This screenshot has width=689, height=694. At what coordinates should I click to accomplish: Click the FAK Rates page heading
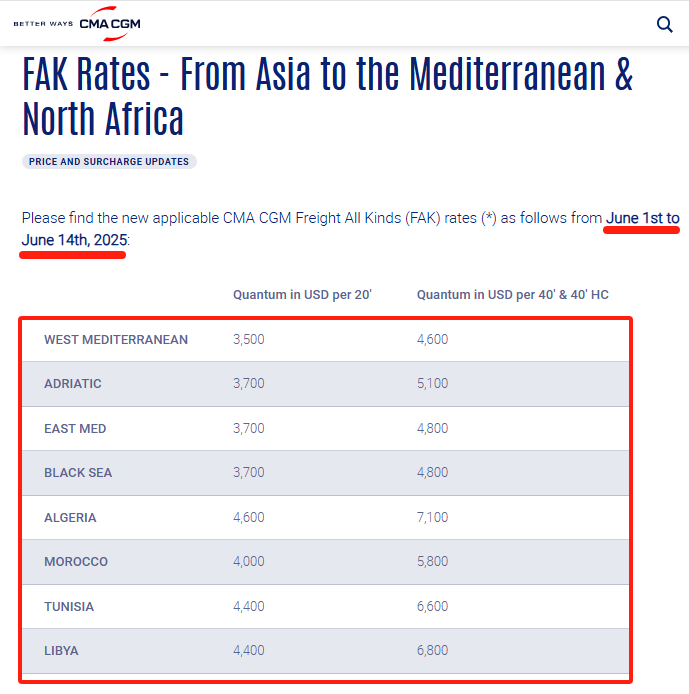click(x=327, y=96)
